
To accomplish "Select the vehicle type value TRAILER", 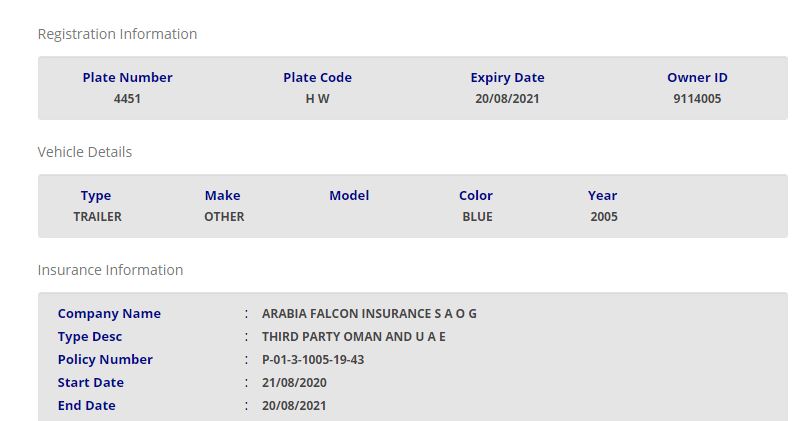I will point(97,217).
